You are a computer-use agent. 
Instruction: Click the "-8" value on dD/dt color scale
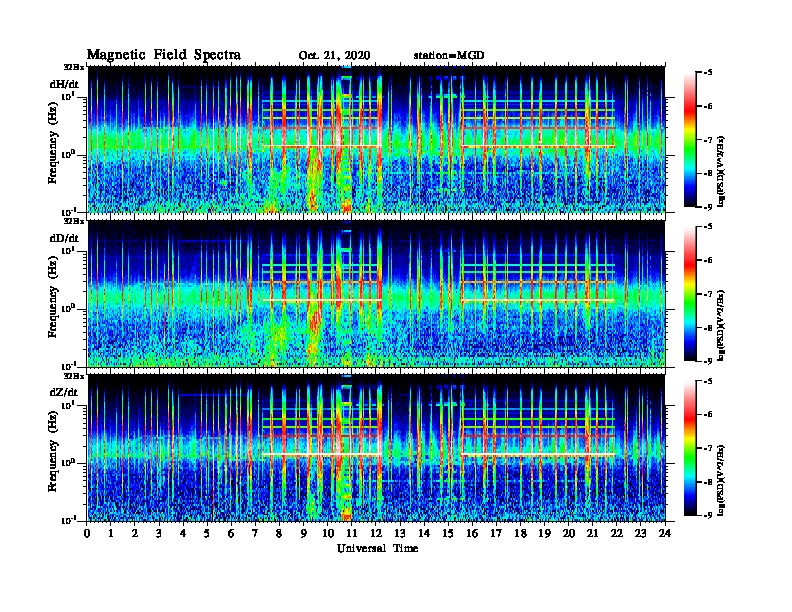pyautogui.click(x=708, y=327)
